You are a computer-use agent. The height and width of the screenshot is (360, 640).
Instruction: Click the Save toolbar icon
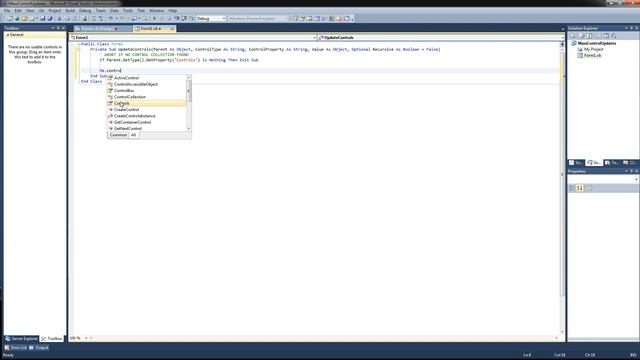[42, 18]
